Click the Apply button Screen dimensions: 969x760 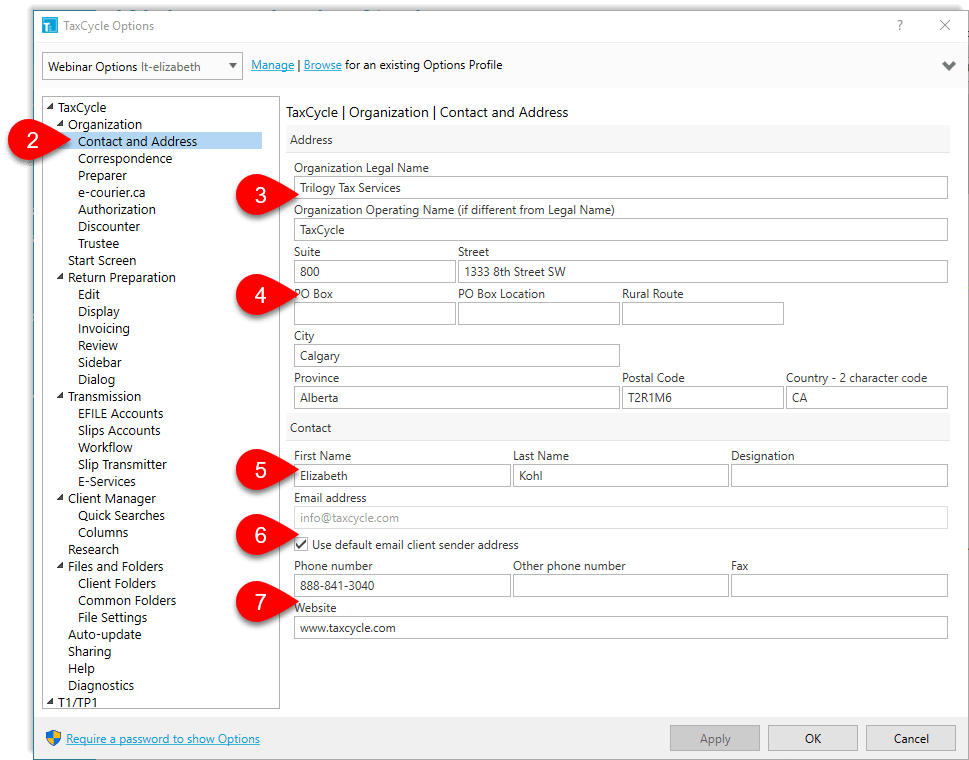coord(715,738)
